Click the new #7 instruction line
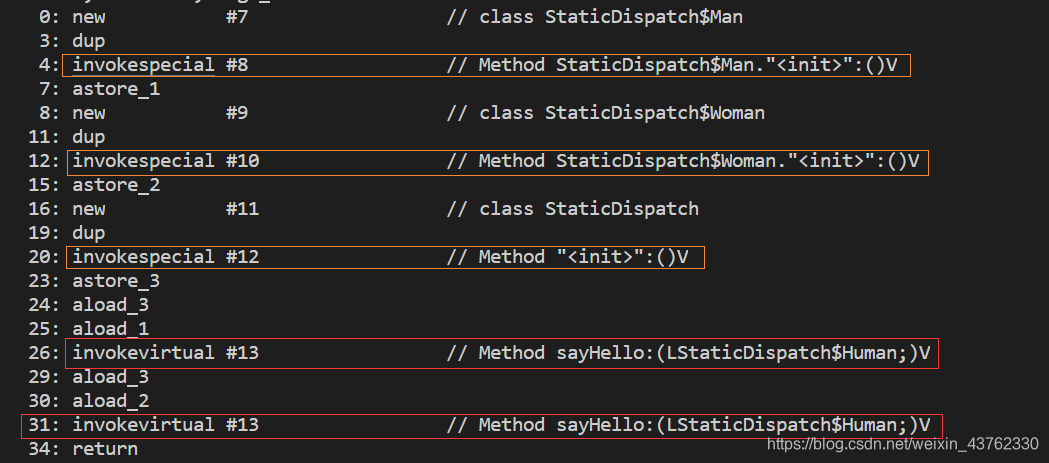 160,17
